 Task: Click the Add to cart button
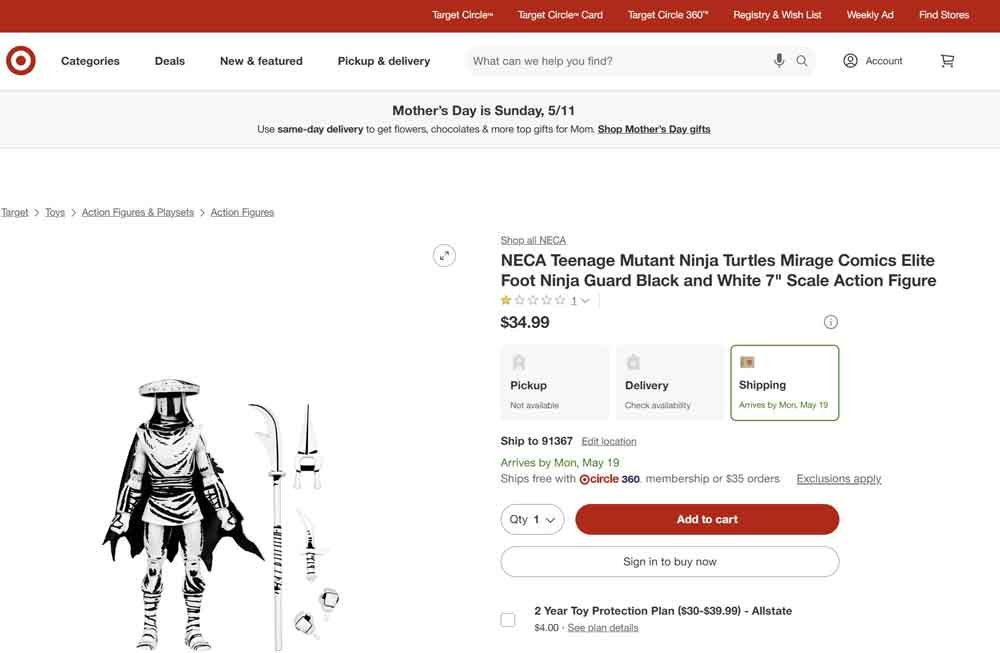[706, 519]
